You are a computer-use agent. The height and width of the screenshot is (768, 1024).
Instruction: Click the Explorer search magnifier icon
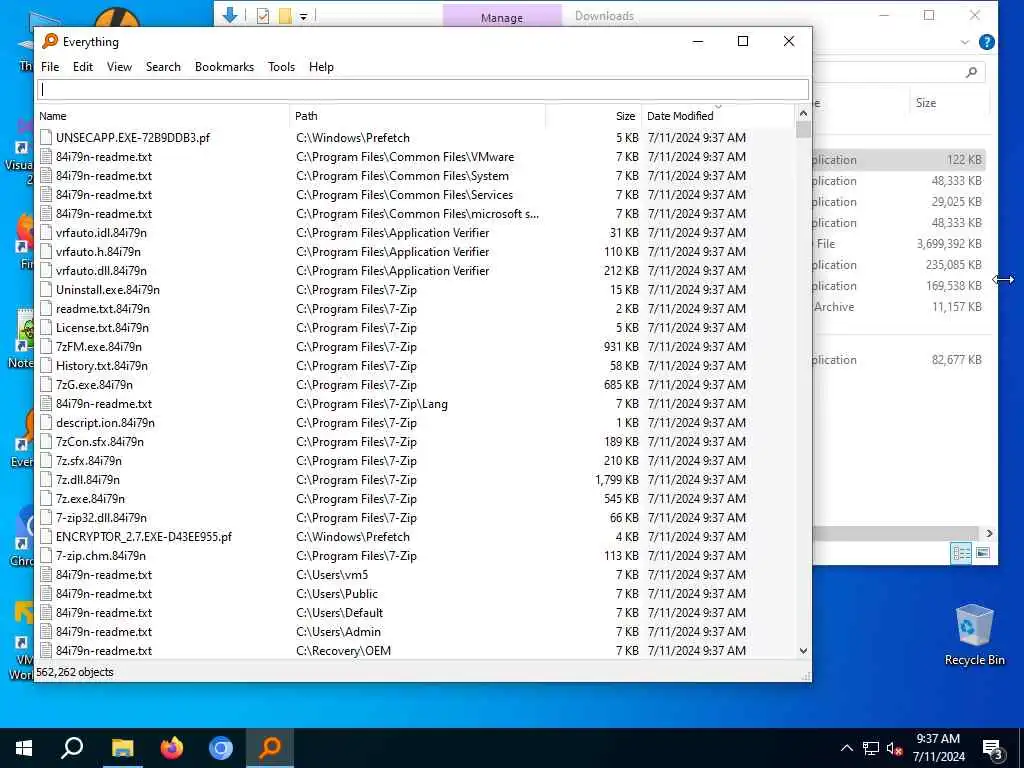pyautogui.click(x=971, y=72)
